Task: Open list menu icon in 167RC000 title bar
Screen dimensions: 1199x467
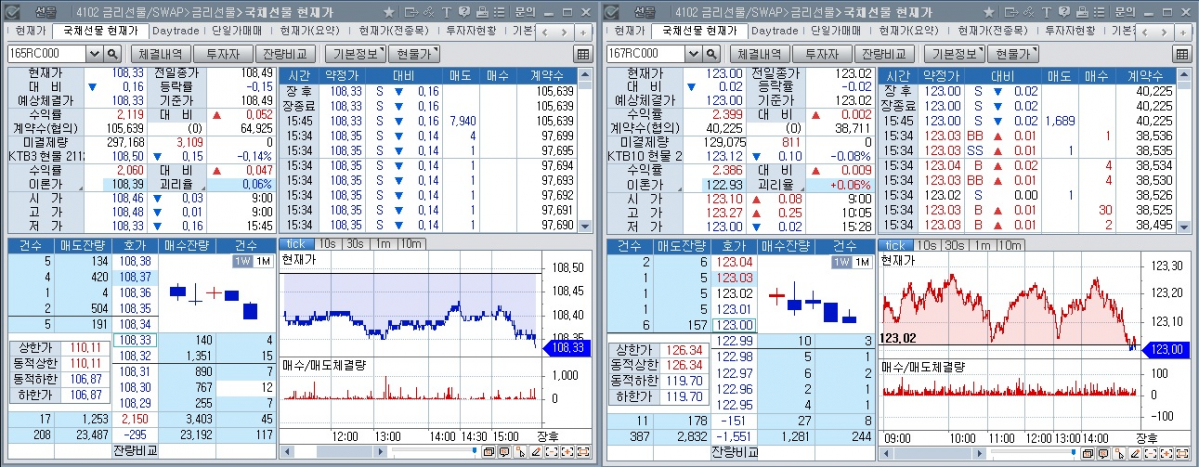Action: point(1098,12)
